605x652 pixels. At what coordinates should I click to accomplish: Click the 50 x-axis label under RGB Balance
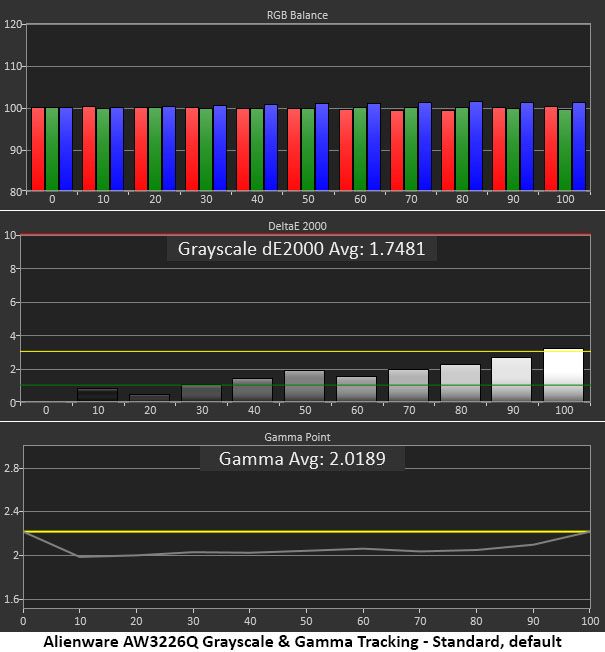(308, 199)
